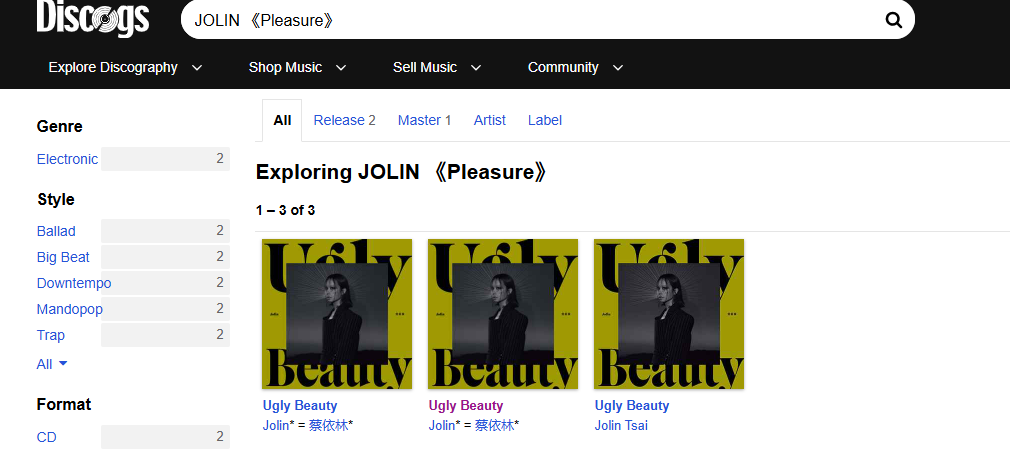Image resolution: width=1010 pixels, height=450 pixels.
Task: Expand the Explore Discography menu
Action: point(126,68)
